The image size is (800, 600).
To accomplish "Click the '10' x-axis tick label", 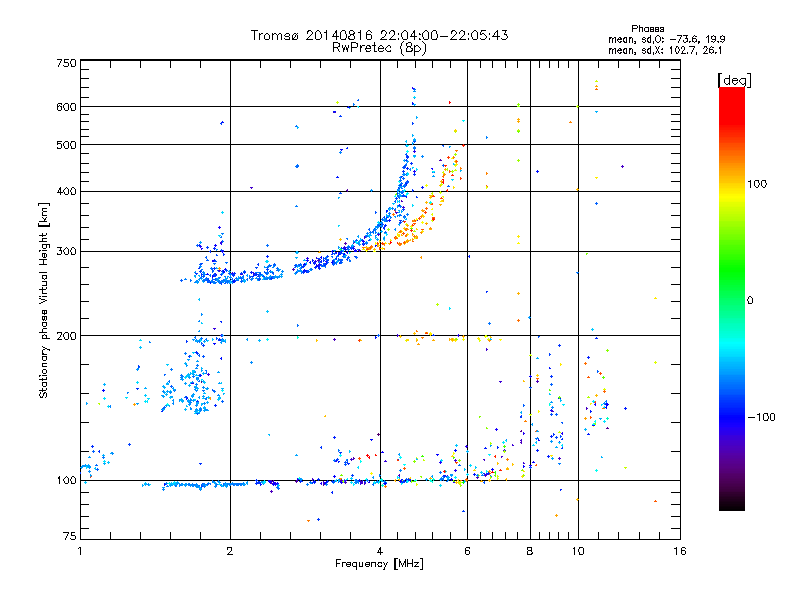I will pyautogui.click(x=578, y=551).
